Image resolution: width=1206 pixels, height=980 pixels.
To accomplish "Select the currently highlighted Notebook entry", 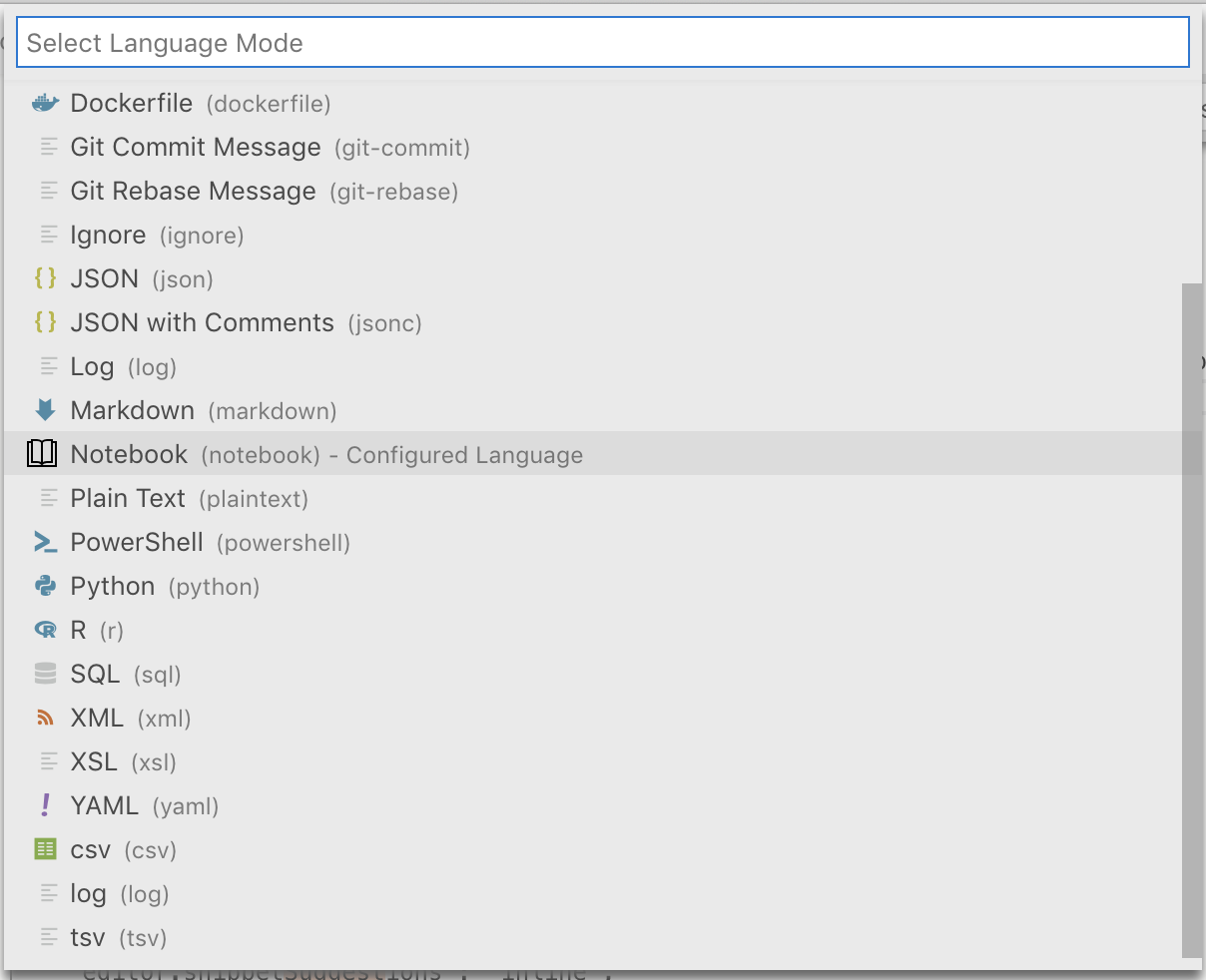I will point(129,454).
